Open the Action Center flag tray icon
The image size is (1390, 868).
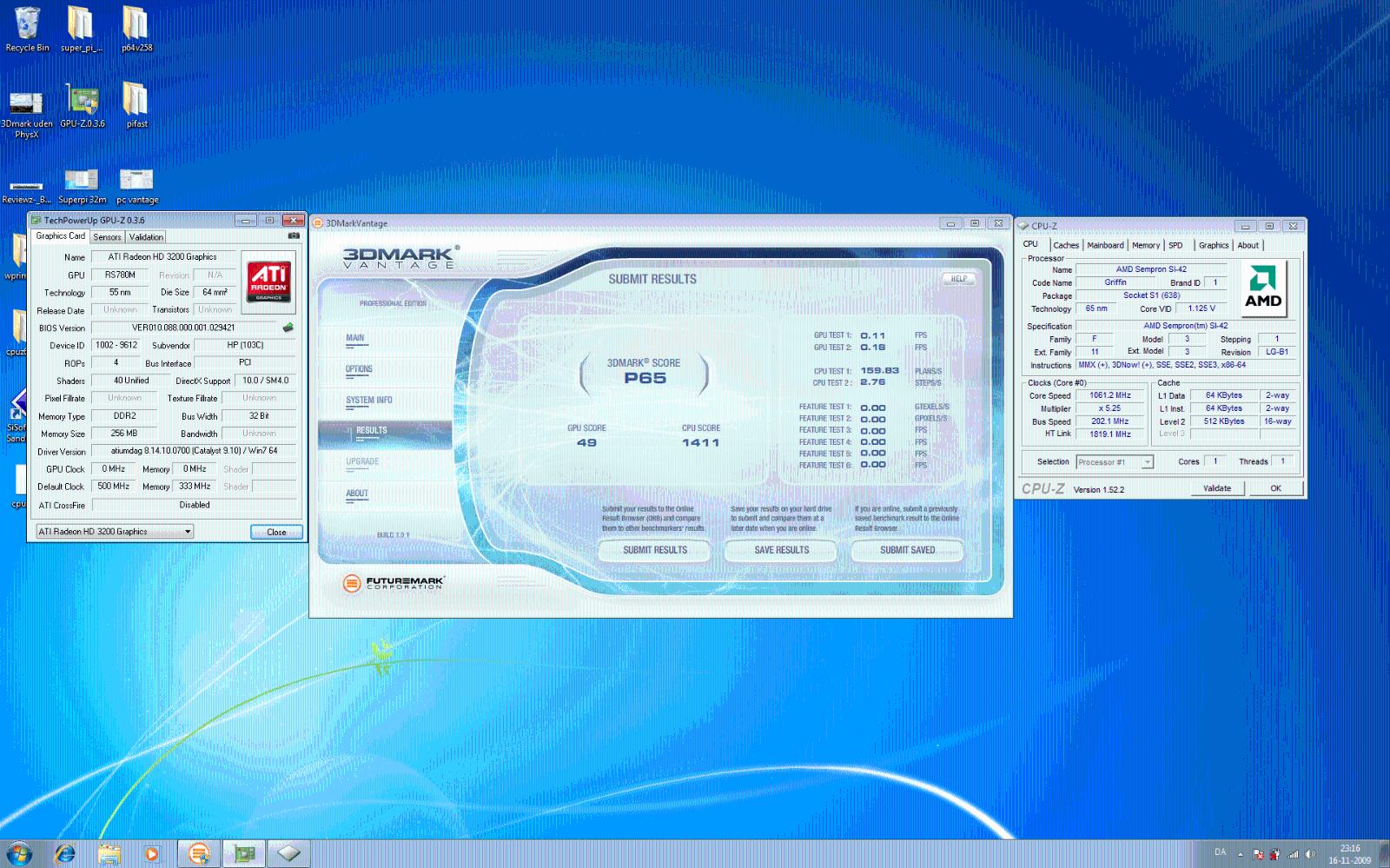coord(1258,854)
